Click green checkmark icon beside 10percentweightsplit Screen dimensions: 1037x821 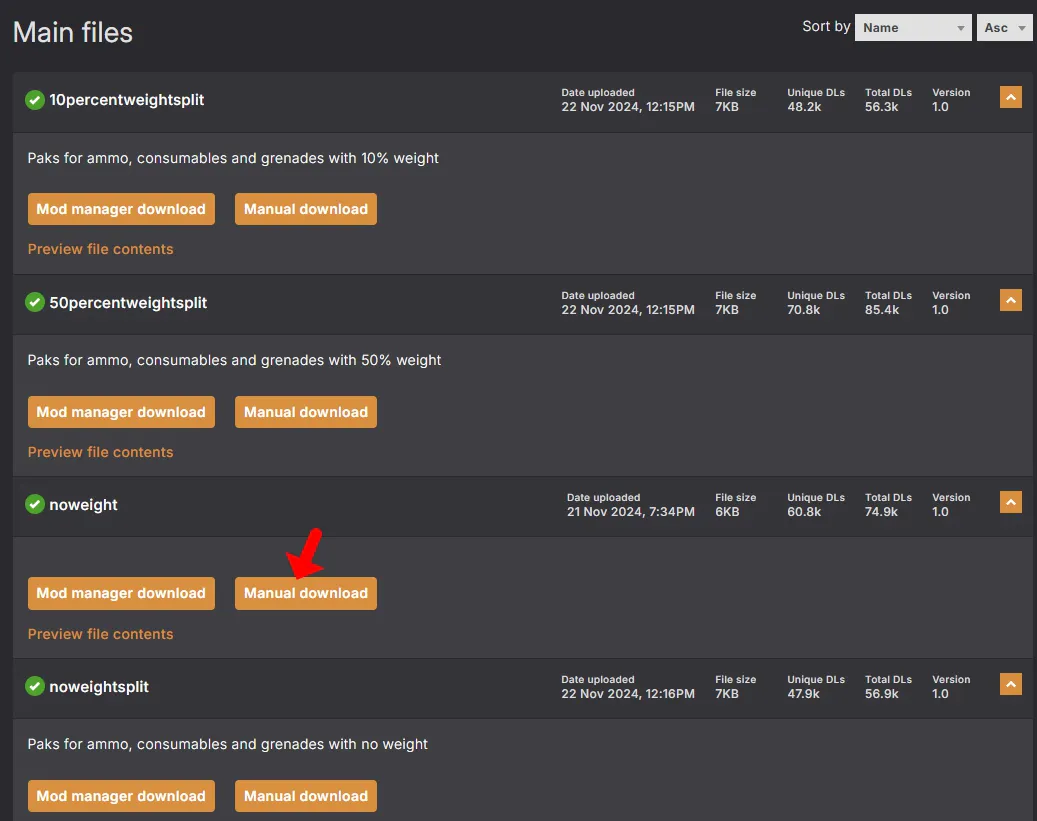[35, 100]
